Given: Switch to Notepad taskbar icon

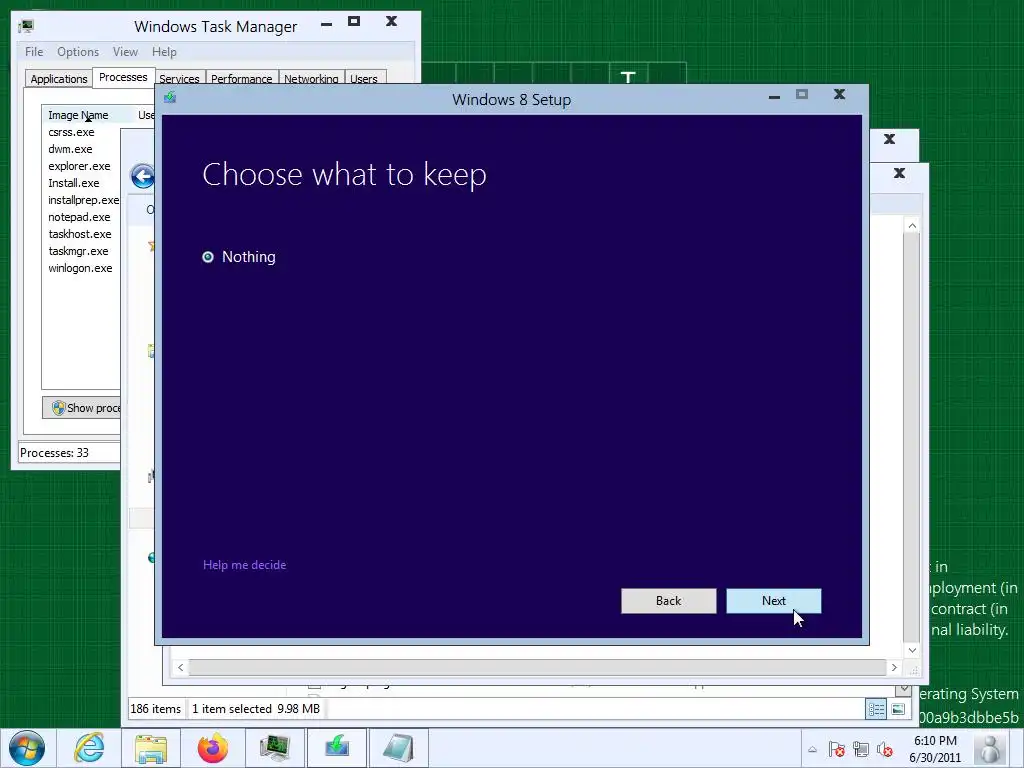Looking at the screenshot, I should [399, 748].
